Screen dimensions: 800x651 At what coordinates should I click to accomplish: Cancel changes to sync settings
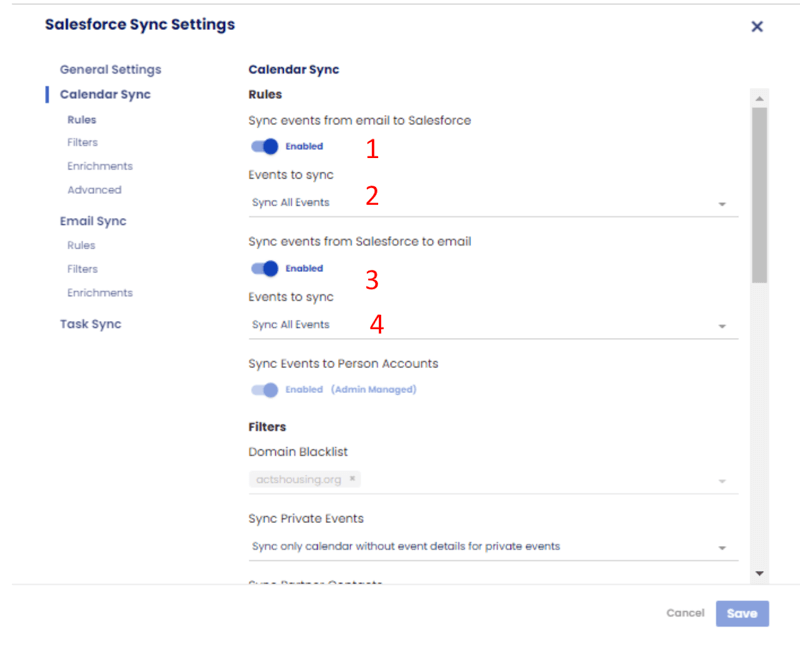point(685,613)
